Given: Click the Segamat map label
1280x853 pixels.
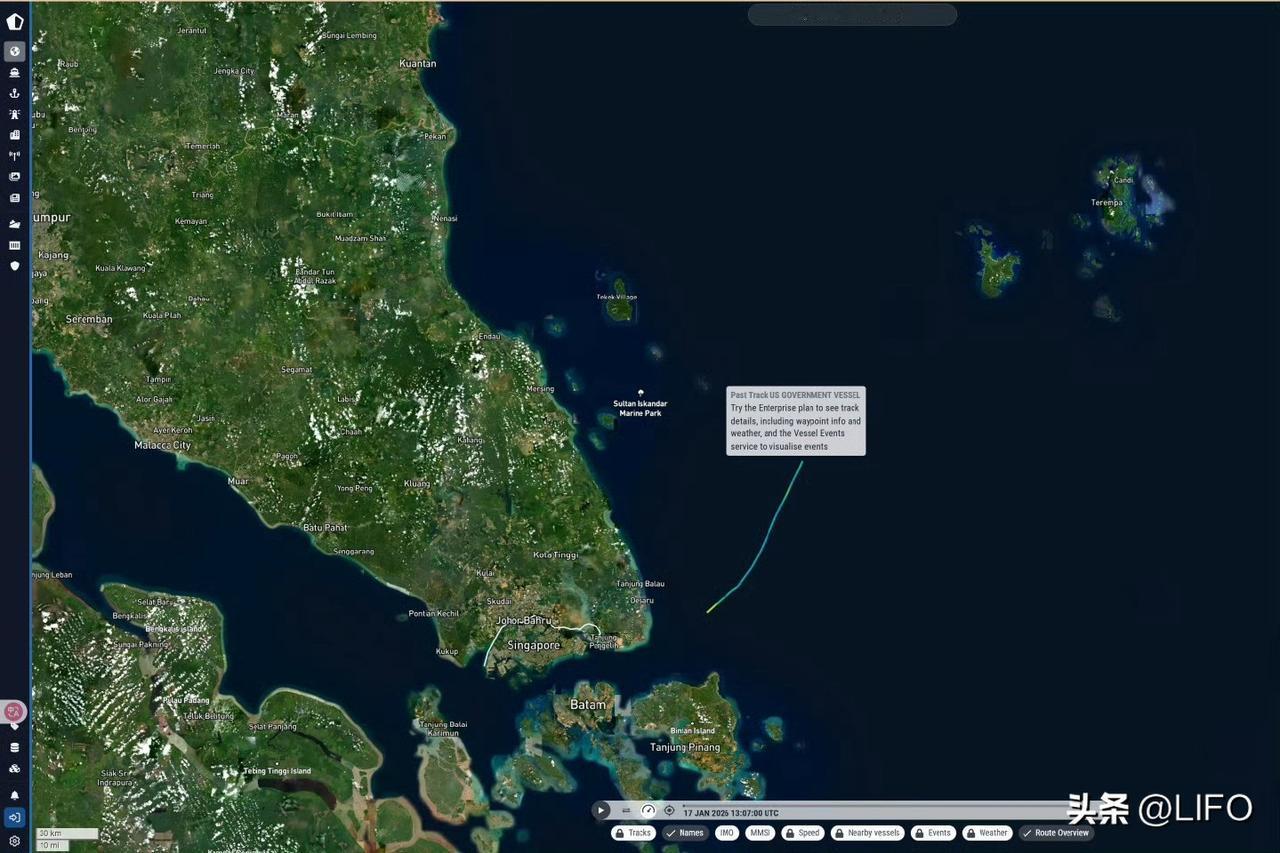Looking at the screenshot, I should 297,370.
